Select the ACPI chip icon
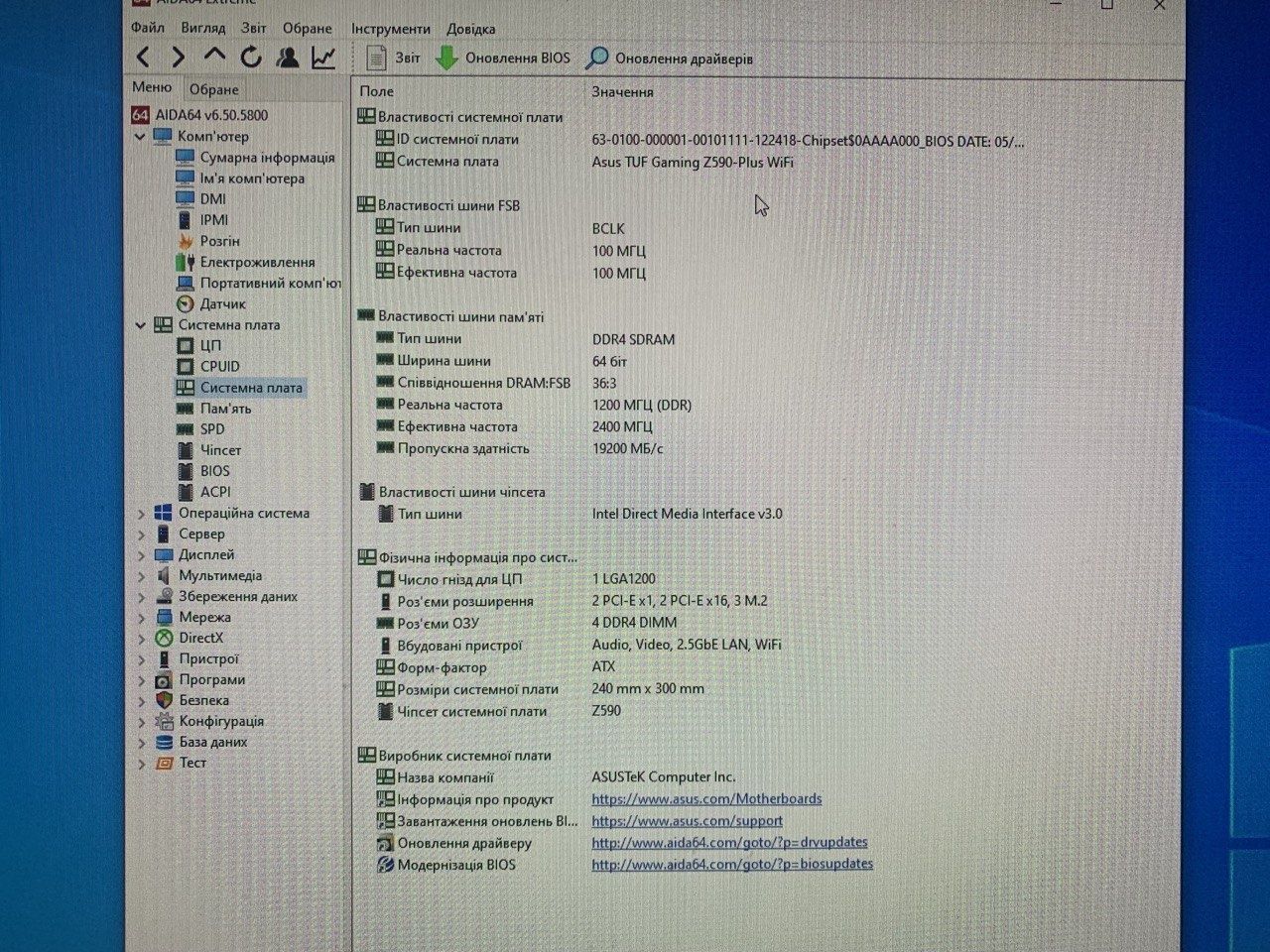The width and height of the screenshot is (1270, 952). [185, 492]
